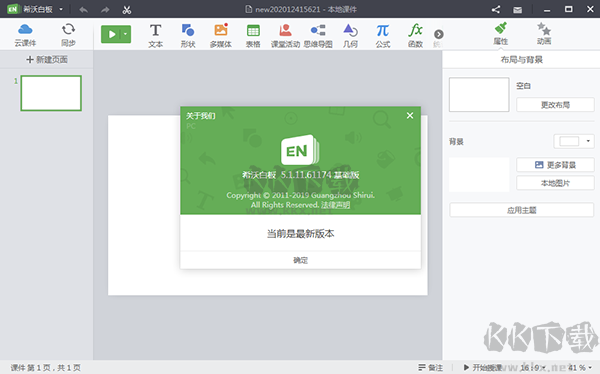
Task: Open the 法律声明 legal notice link
Action: tap(335, 205)
